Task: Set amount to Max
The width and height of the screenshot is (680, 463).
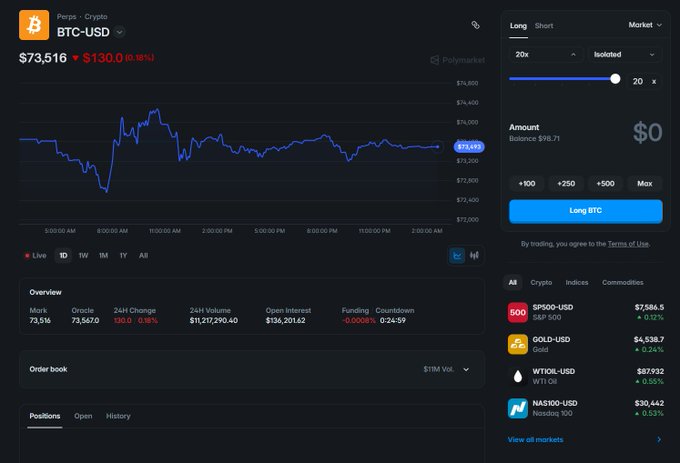Action: 645,184
